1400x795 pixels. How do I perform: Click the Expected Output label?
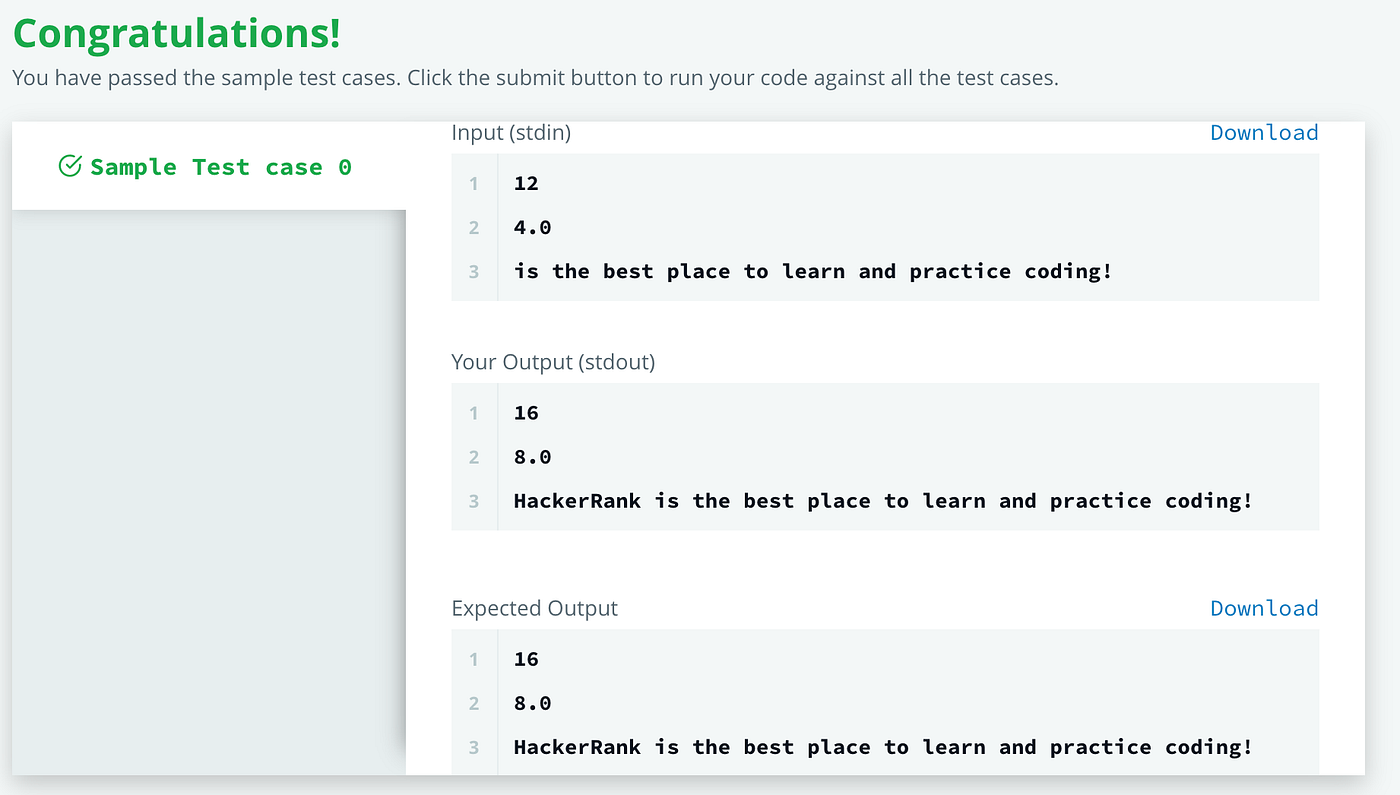pyautogui.click(x=534, y=608)
